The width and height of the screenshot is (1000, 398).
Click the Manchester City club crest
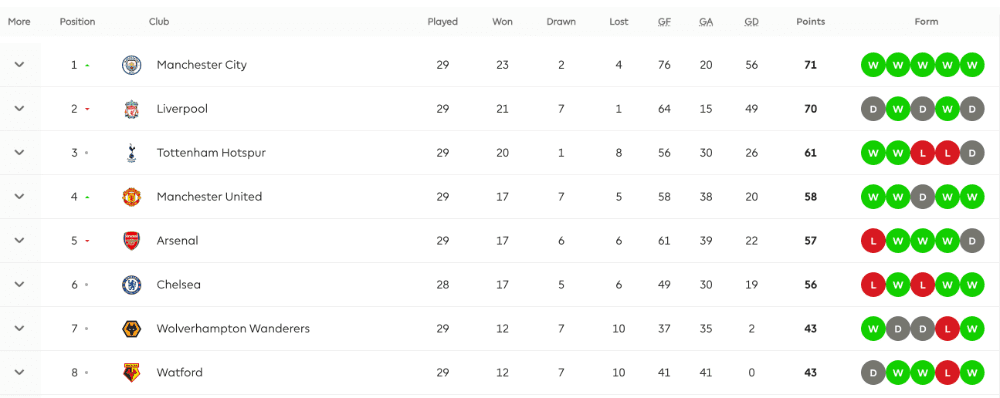tap(131, 65)
